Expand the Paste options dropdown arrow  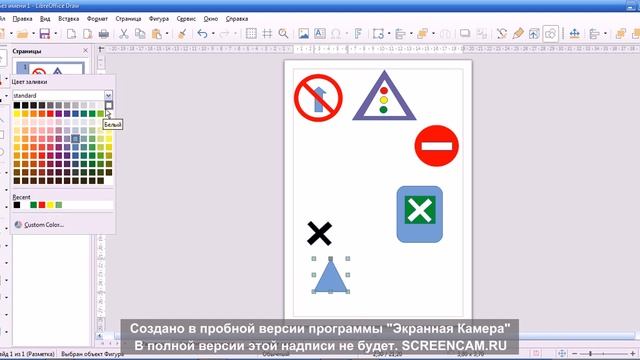tap(167, 33)
